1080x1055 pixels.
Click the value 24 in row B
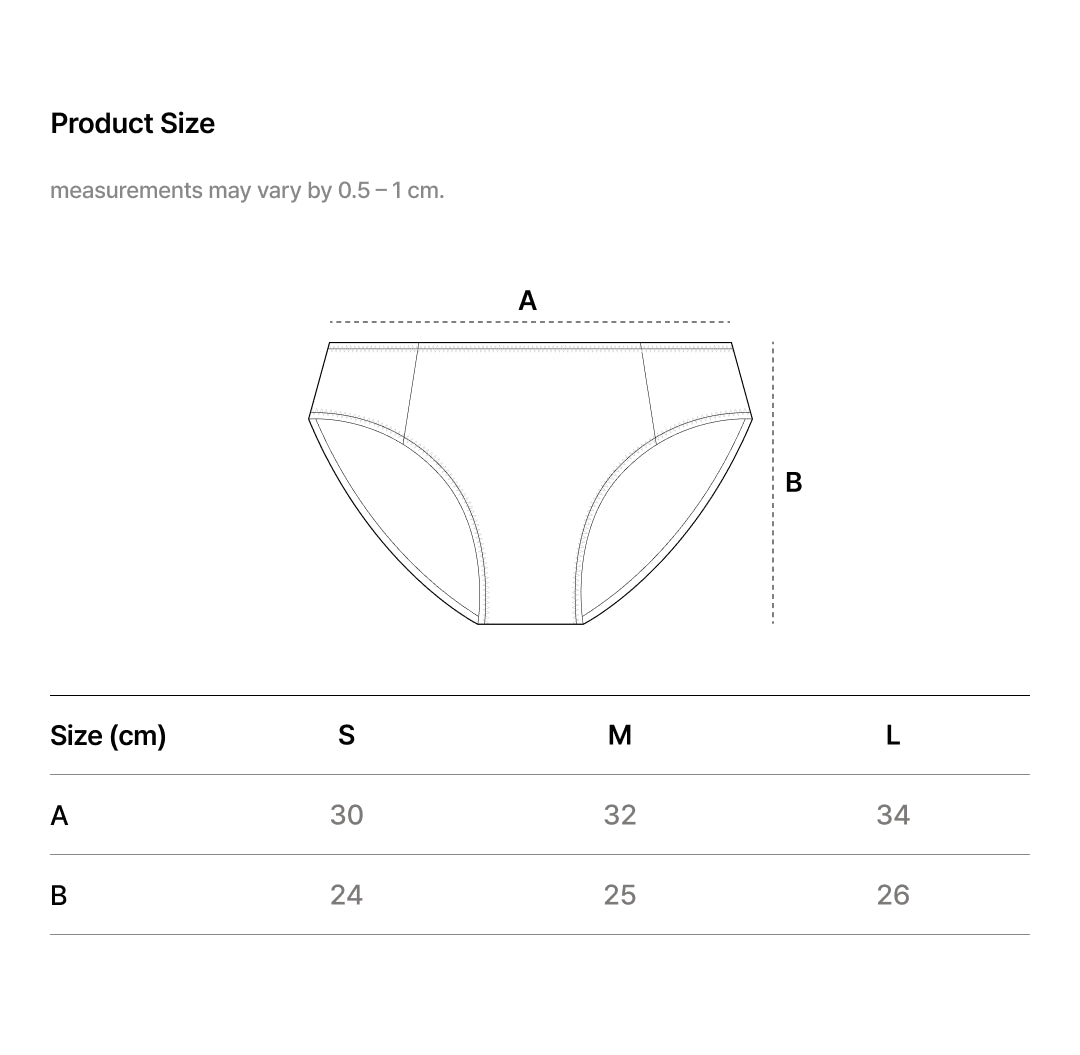click(x=346, y=895)
